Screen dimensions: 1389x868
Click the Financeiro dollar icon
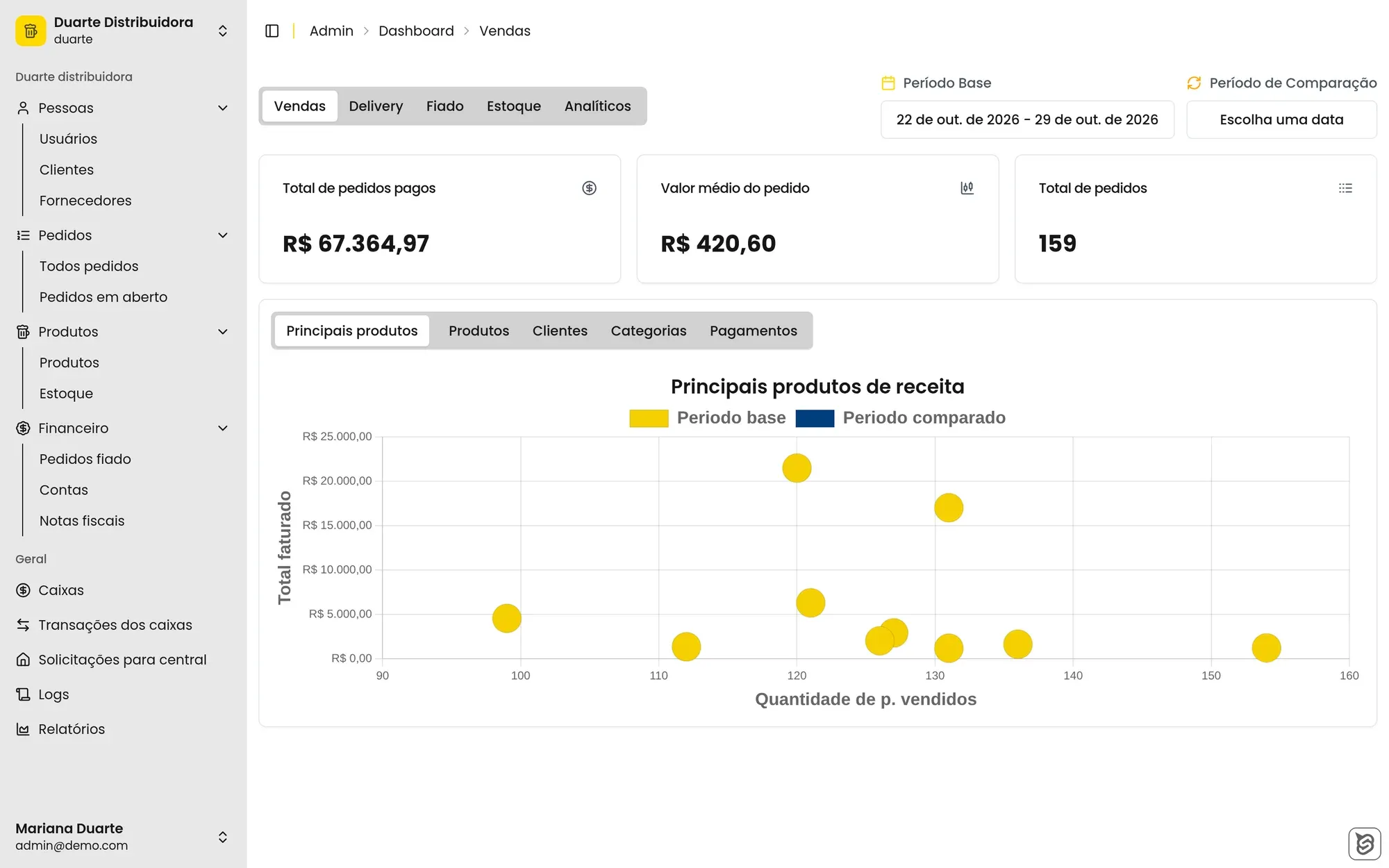click(23, 428)
